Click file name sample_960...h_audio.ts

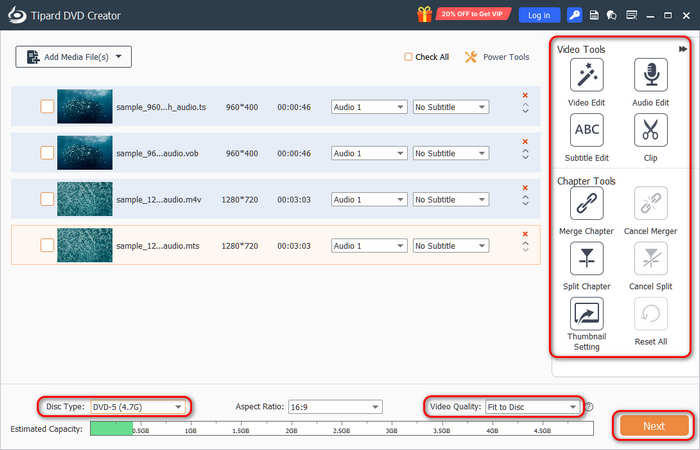click(x=161, y=107)
